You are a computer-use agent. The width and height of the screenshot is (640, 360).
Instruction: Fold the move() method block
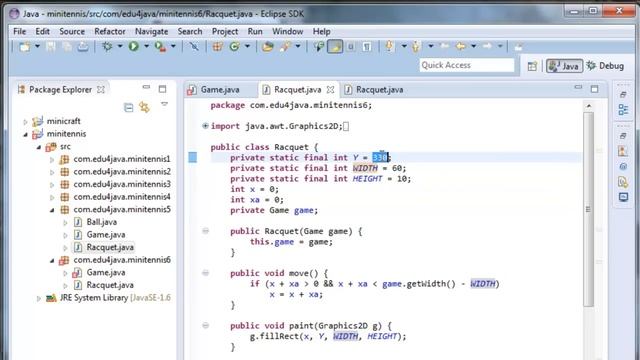tap(205, 273)
